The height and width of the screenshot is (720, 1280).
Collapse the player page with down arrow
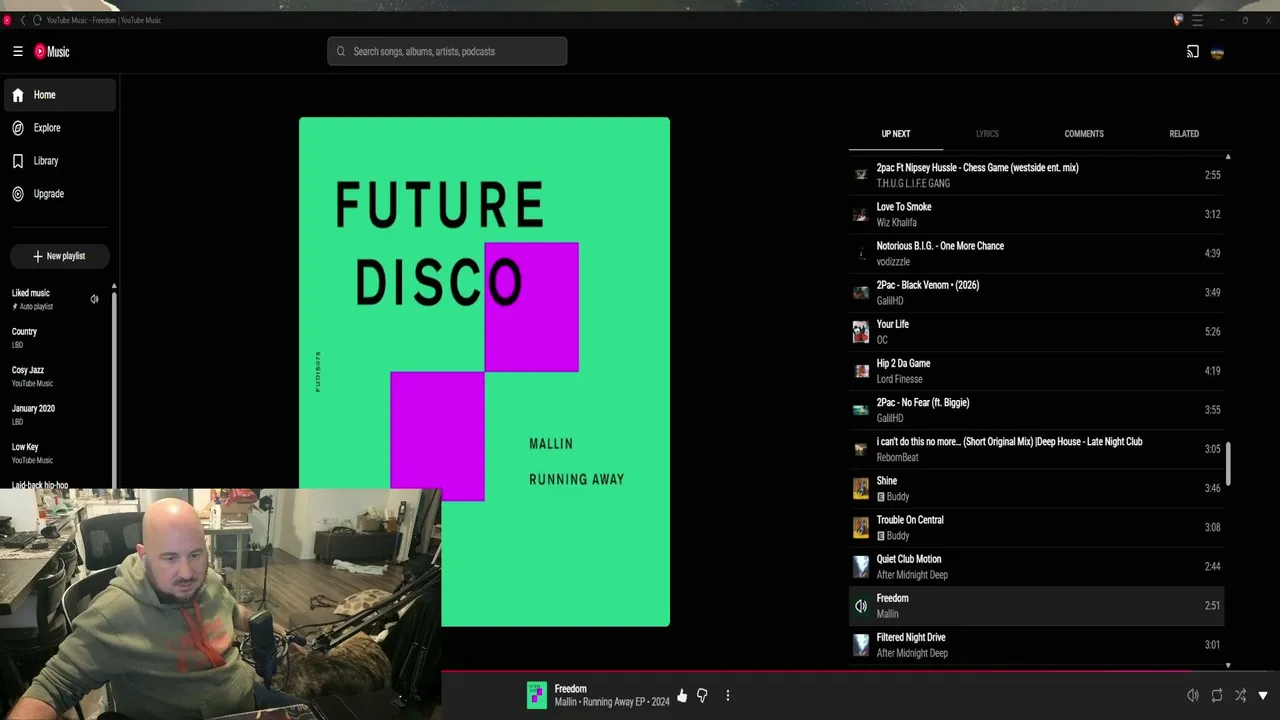[1263, 695]
